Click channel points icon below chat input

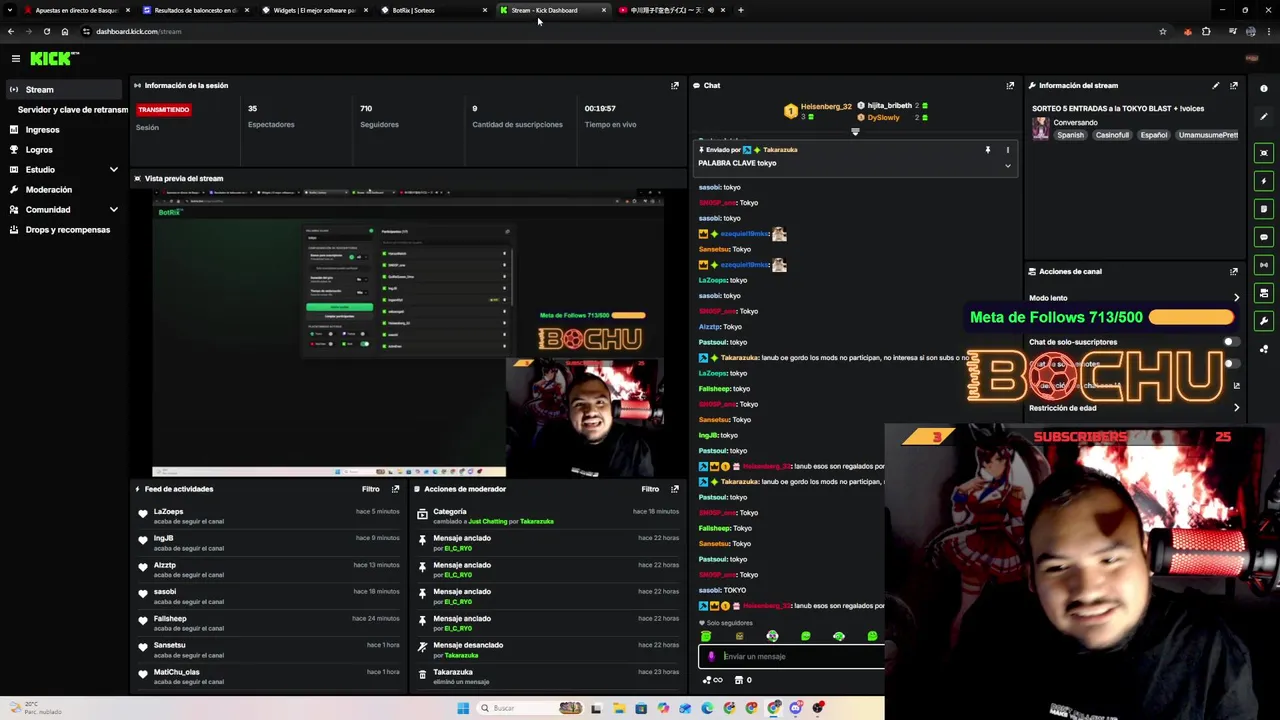(712, 680)
